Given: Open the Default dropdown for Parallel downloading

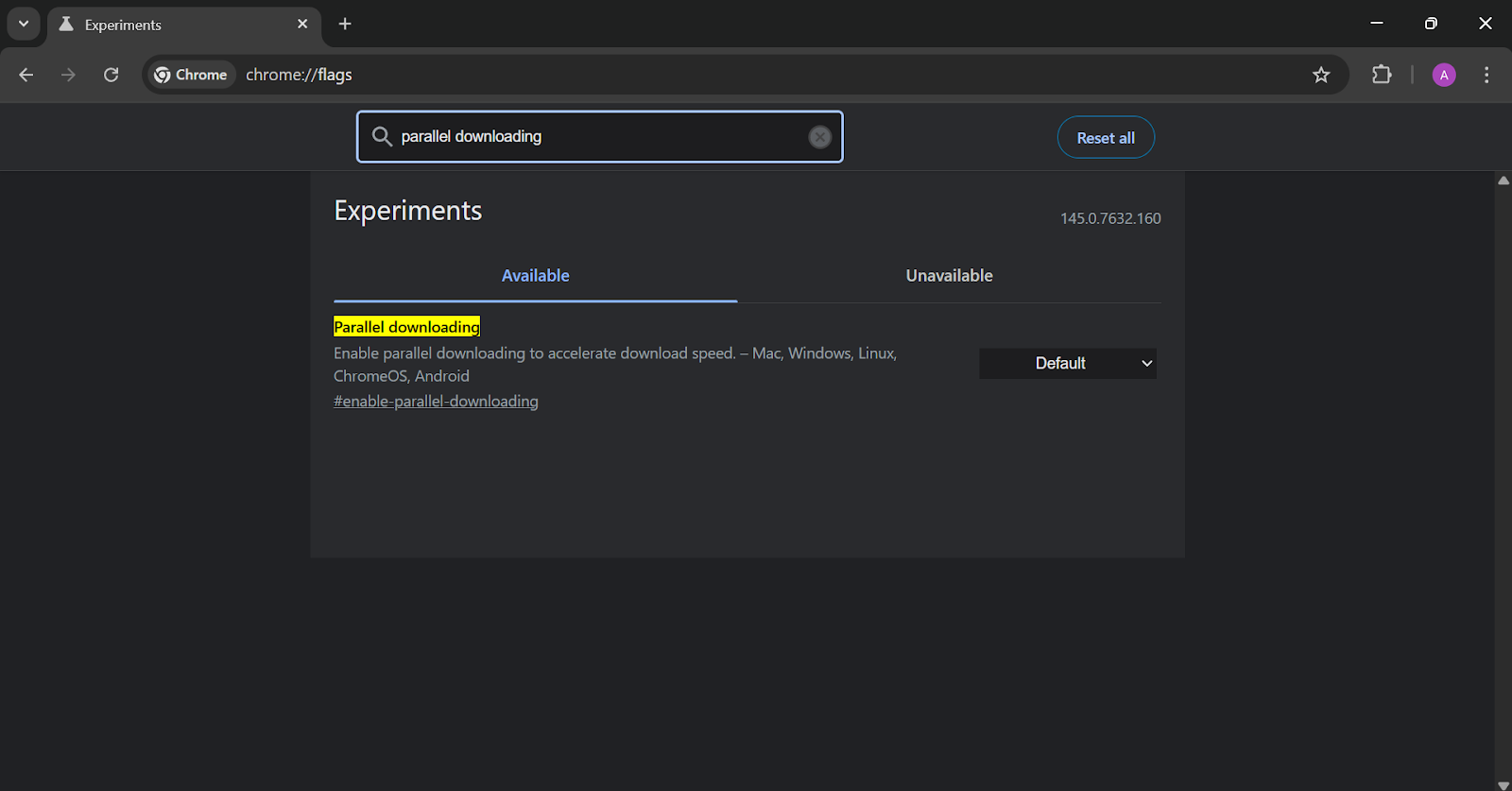Looking at the screenshot, I should click(1068, 364).
